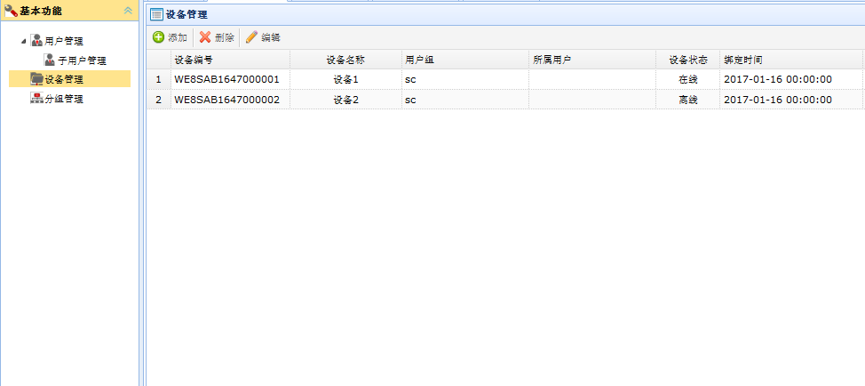This screenshot has width=865, height=386.
Task: Collapse the 基本功能 panel with double chevron
Action: tap(128, 10)
